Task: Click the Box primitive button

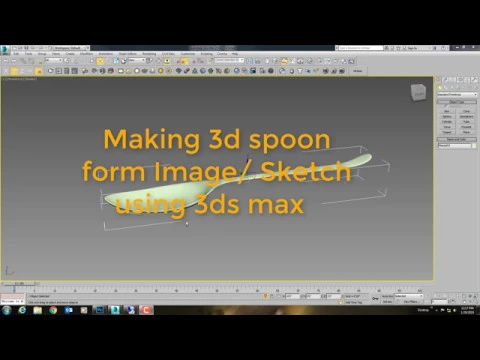Action: (x=447, y=111)
